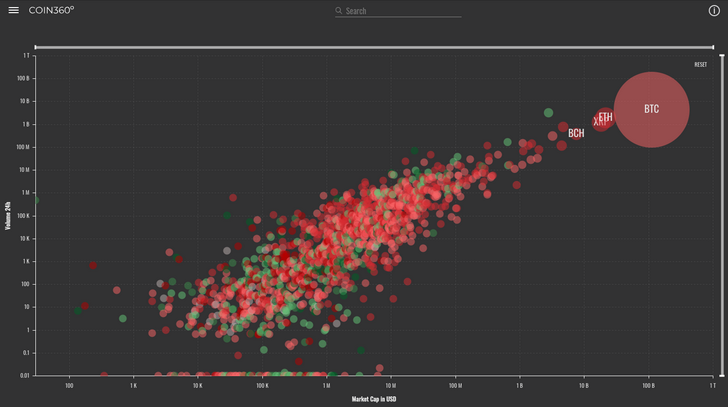728x407 pixels.
Task: Click the 'Volume 24h' axis label
Action: tap(8, 215)
